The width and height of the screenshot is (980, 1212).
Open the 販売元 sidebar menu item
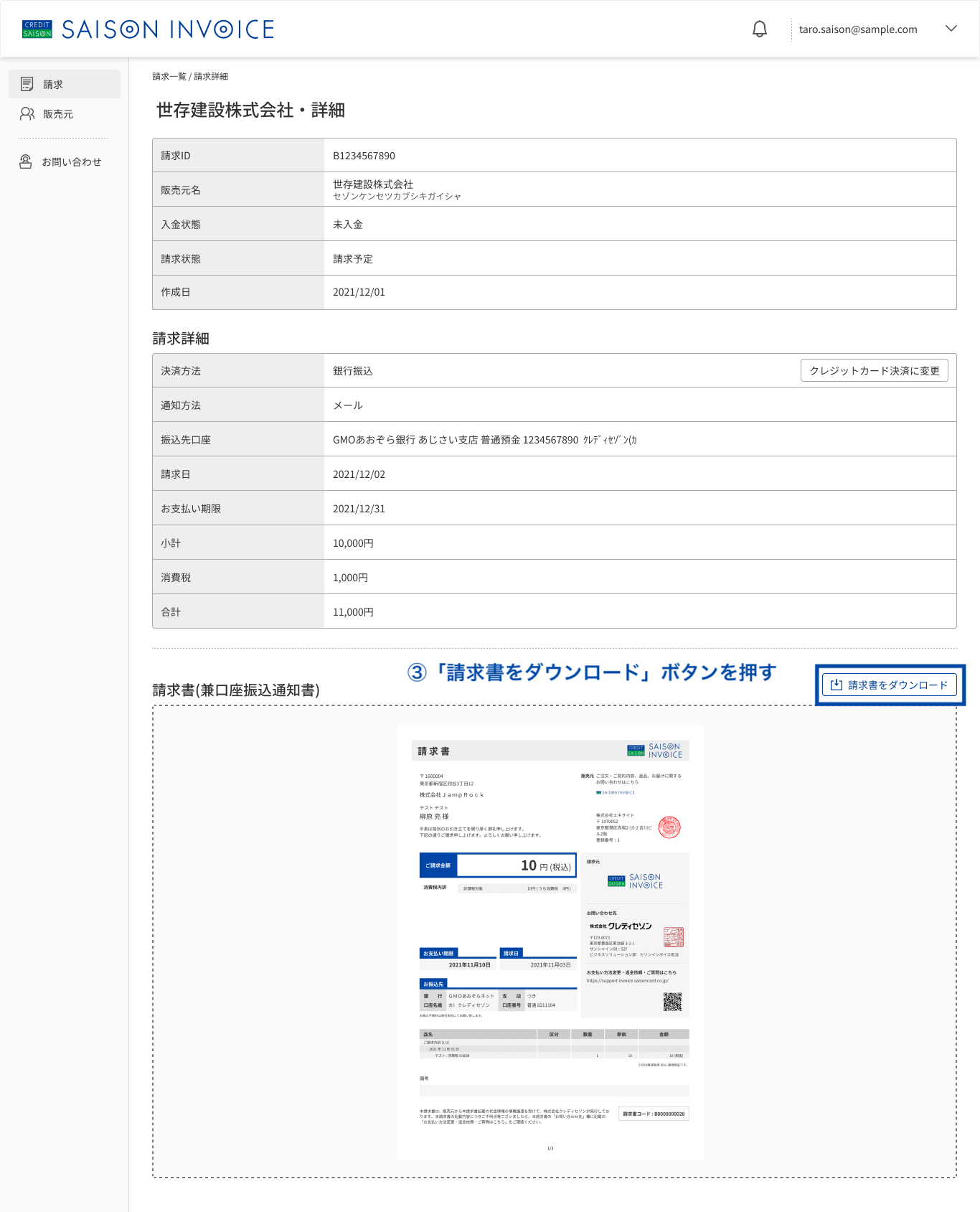(65, 113)
